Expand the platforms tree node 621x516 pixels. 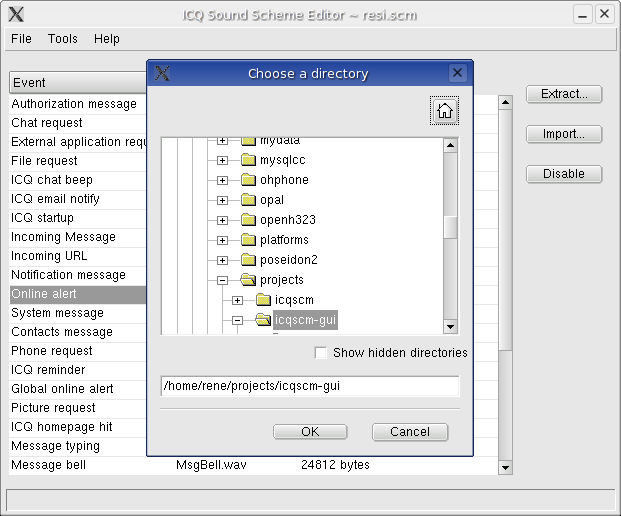[222, 240]
